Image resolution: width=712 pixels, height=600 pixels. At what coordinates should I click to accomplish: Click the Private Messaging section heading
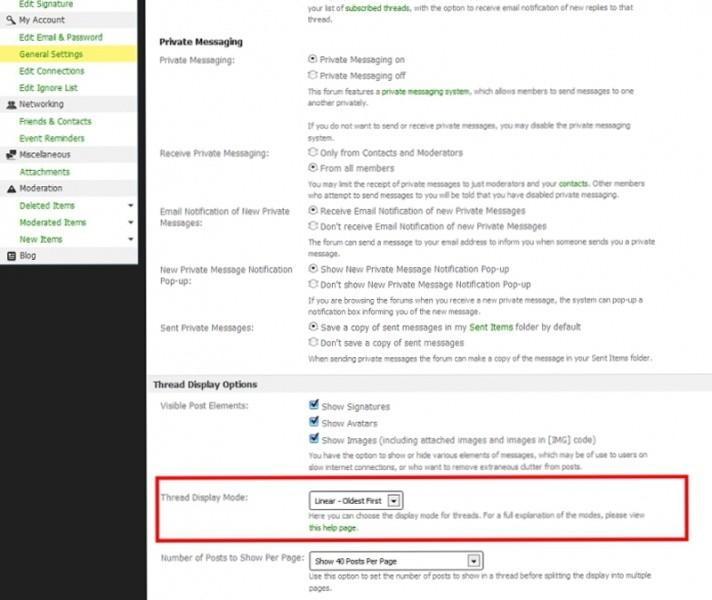coord(201,42)
